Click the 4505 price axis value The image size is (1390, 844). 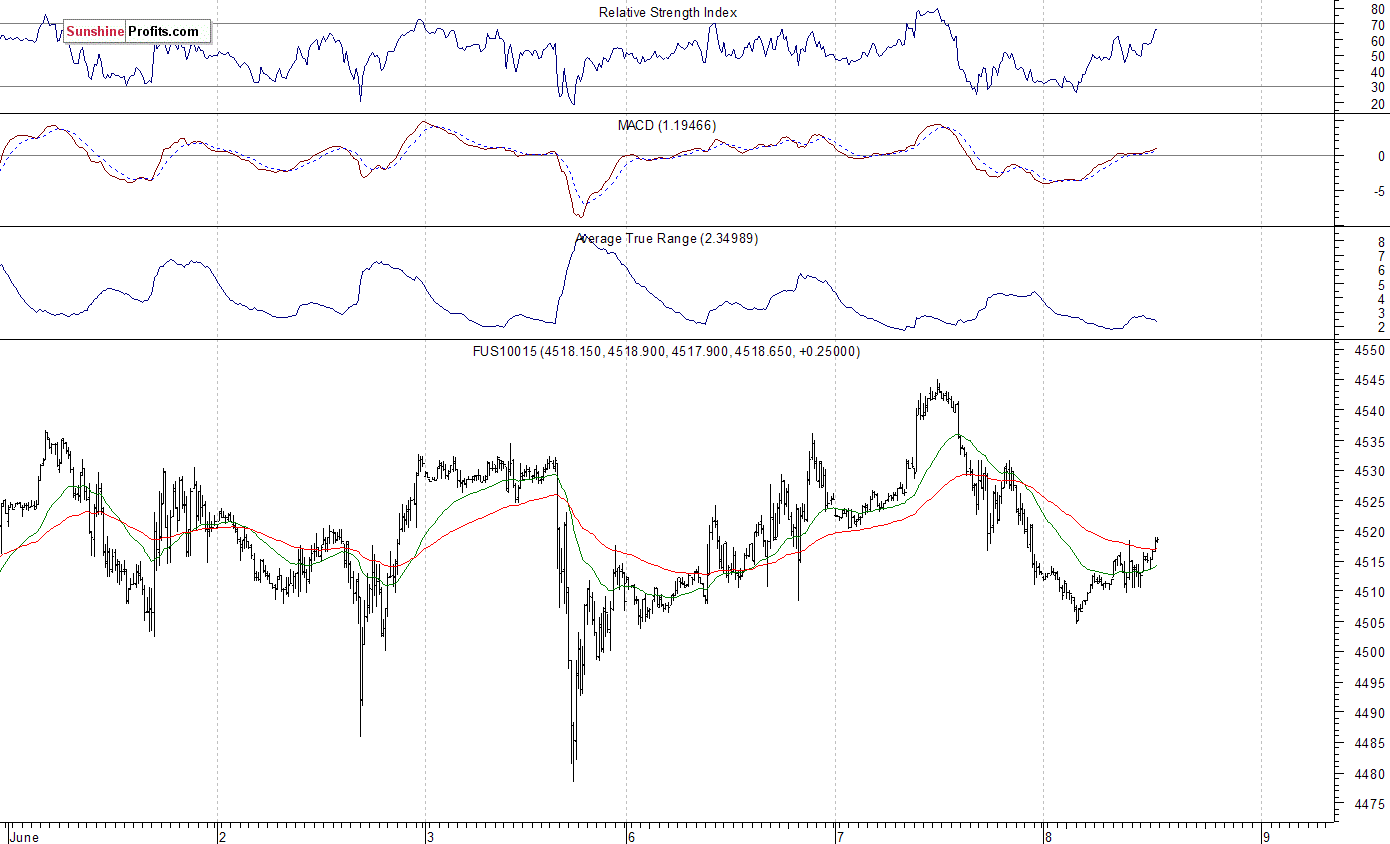click(x=1370, y=623)
